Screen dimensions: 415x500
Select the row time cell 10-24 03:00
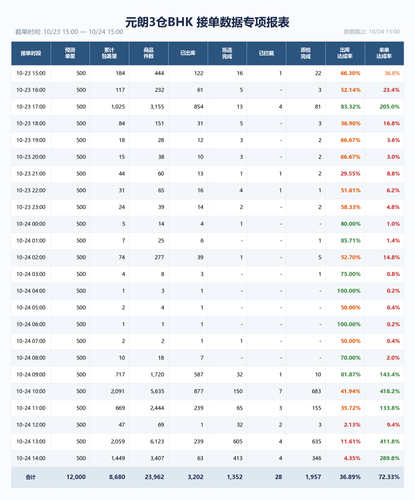pos(31,274)
